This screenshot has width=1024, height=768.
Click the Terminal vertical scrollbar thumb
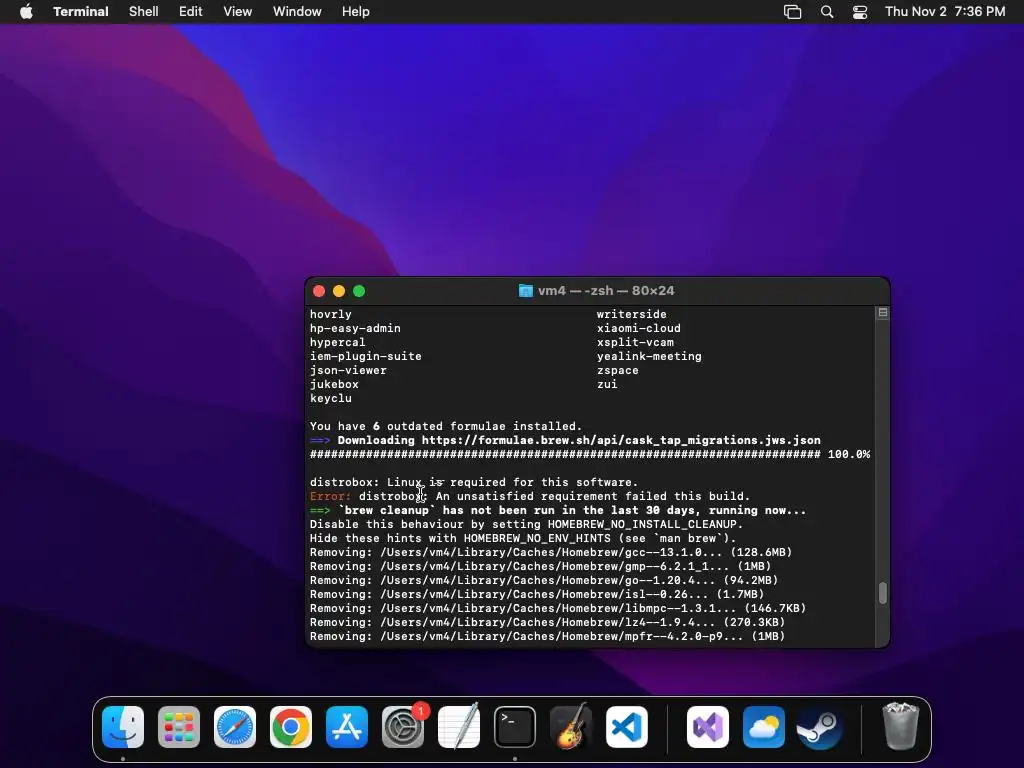882,593
